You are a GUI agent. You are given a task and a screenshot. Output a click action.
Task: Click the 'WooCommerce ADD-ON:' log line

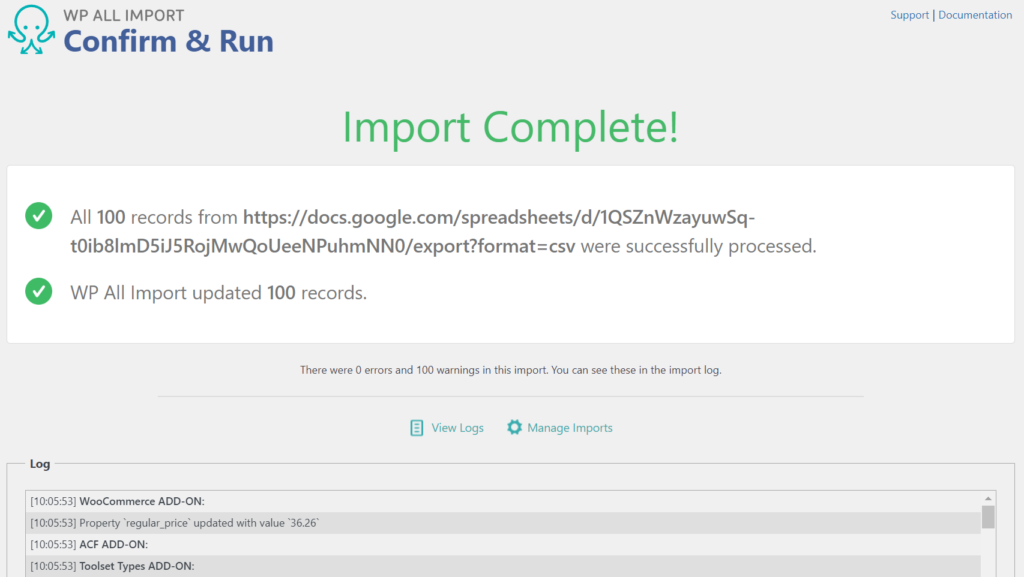click(x=503, y=501)
